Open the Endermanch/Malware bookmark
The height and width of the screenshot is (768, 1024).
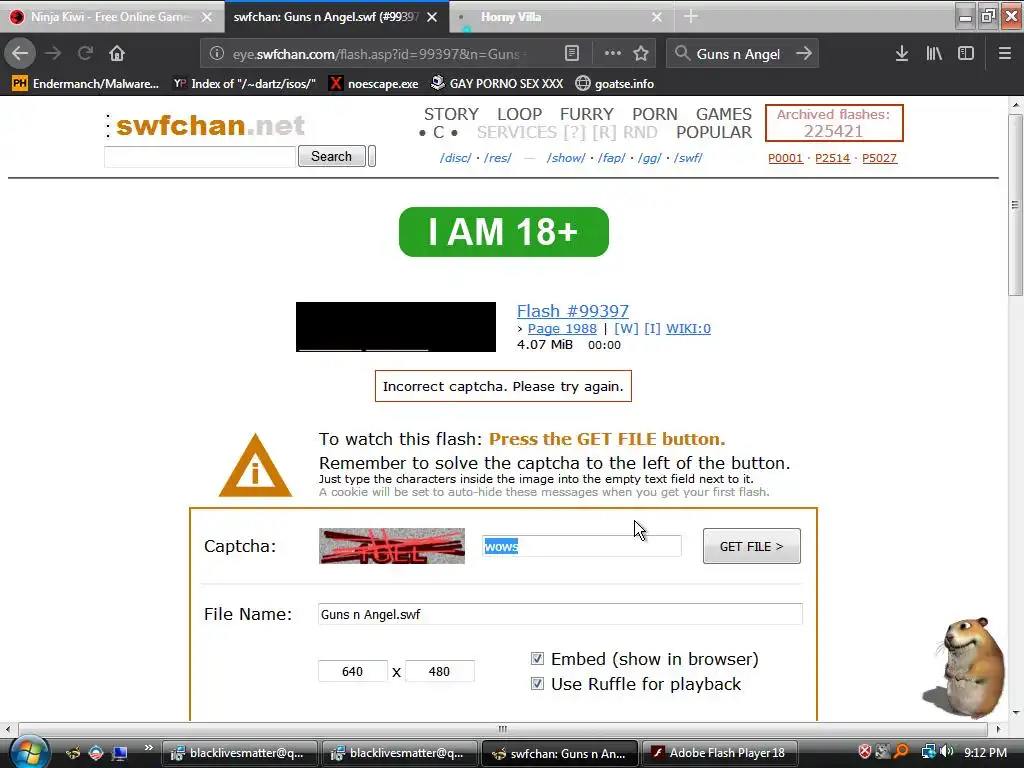point(86,84)
